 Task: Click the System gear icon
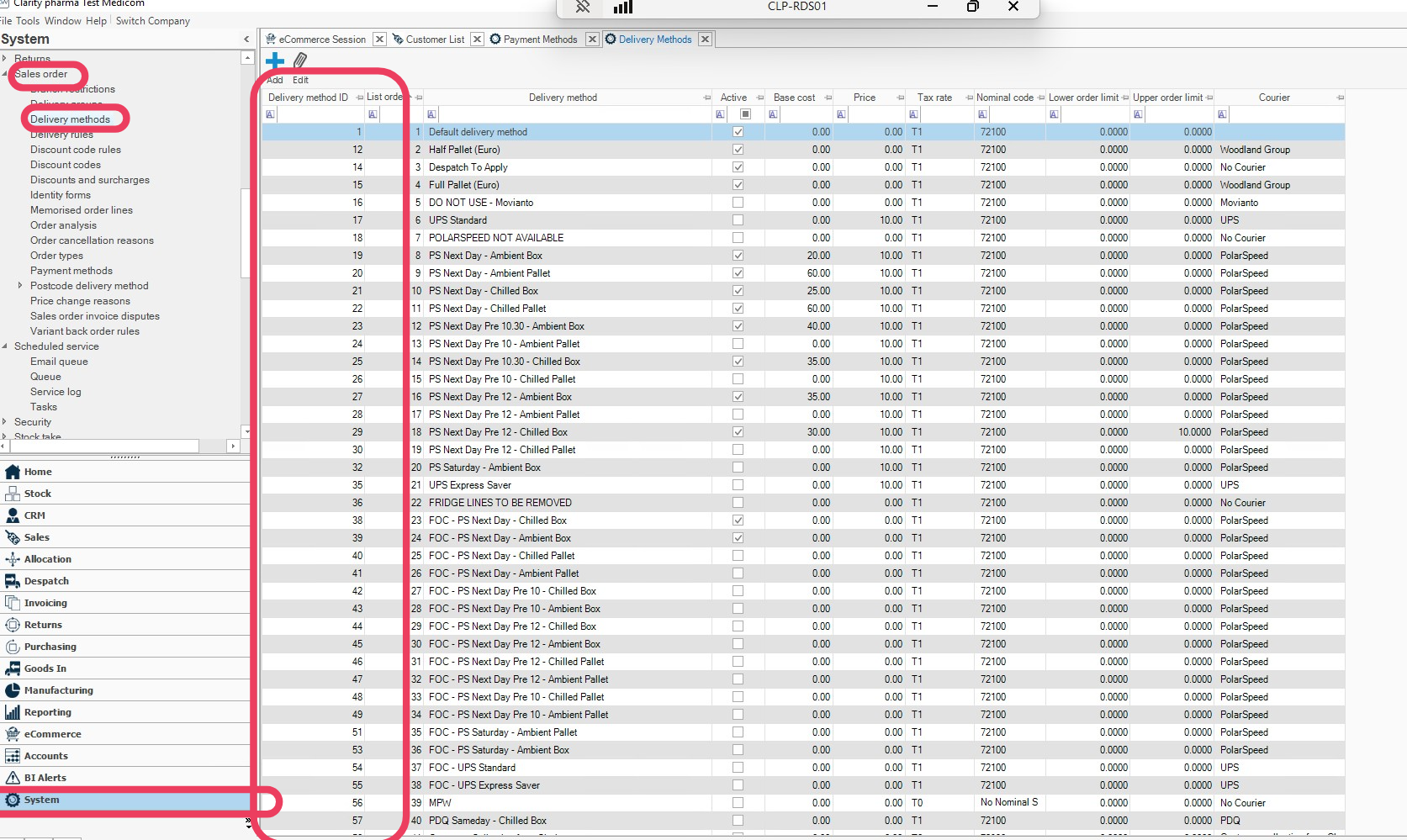pyautogui.click(x=13, y=800)
